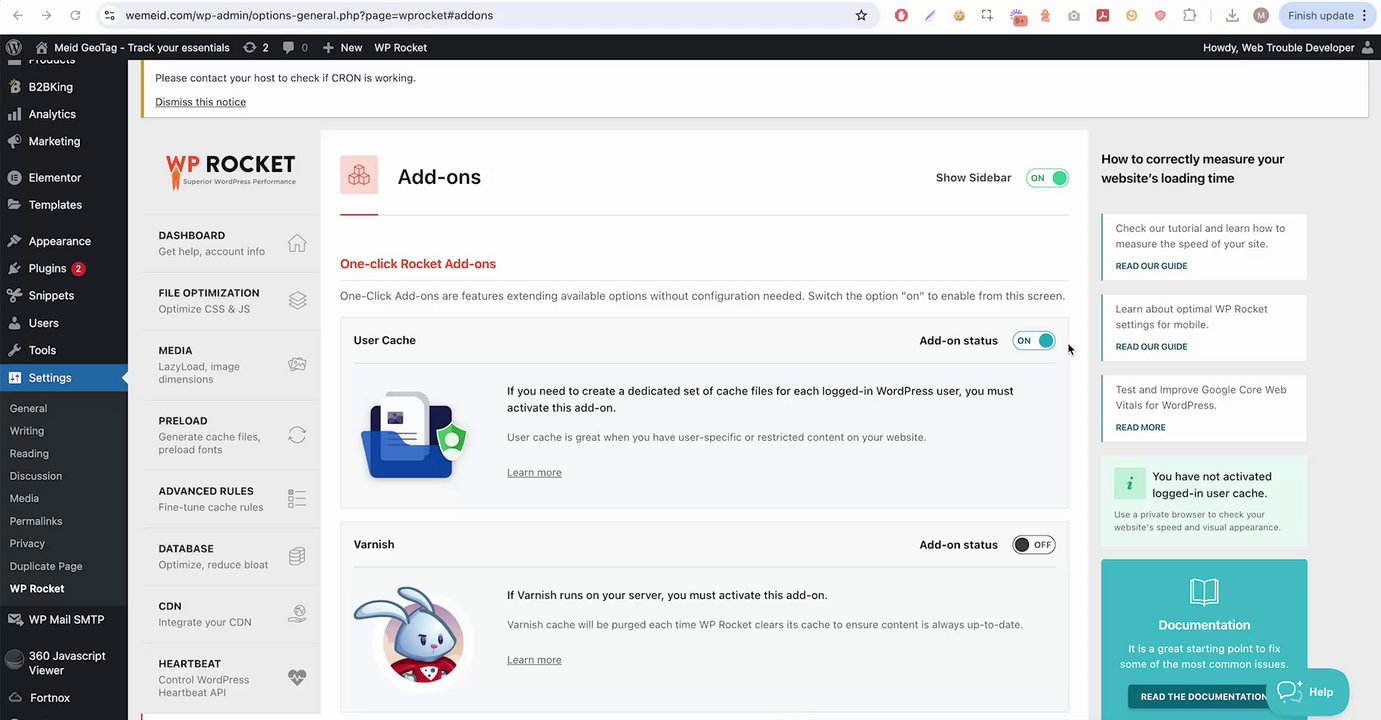
Task: Click the Advanced Rules list icon
Action: point(297,498)
